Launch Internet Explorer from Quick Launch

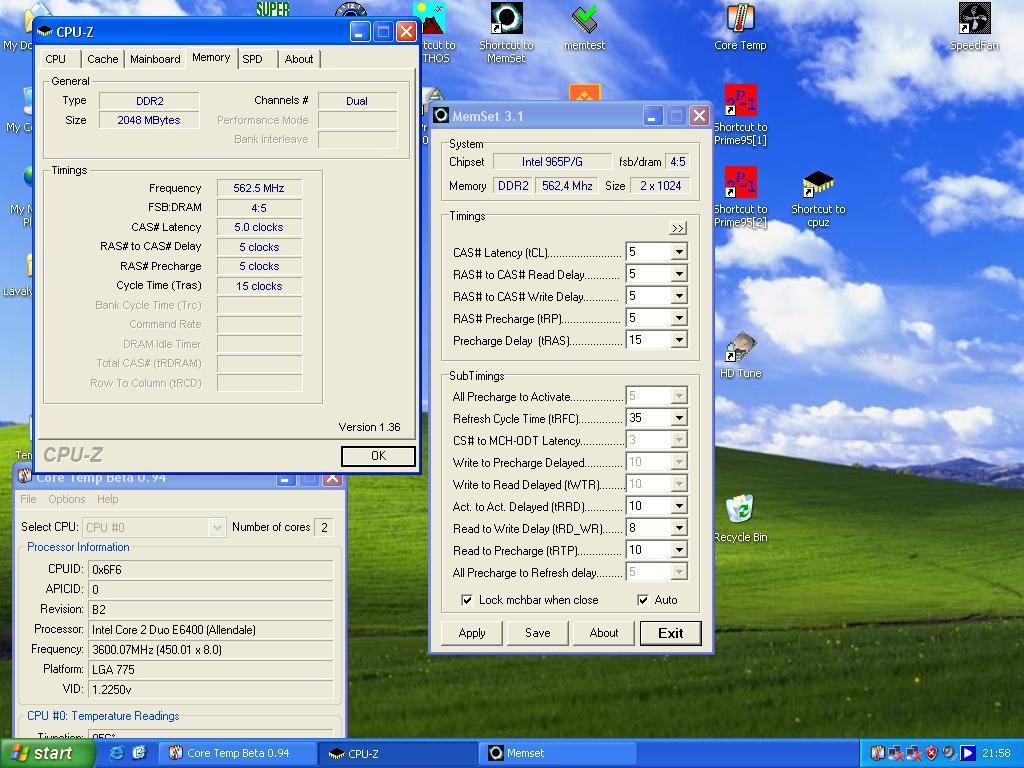pos(116,753)
